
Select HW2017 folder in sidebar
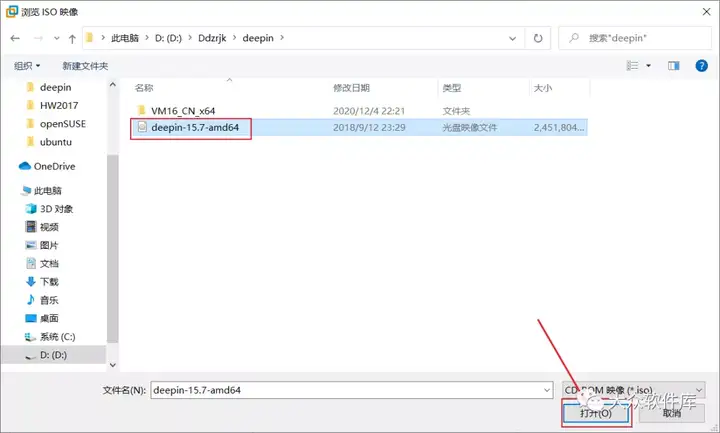point(58,106)
